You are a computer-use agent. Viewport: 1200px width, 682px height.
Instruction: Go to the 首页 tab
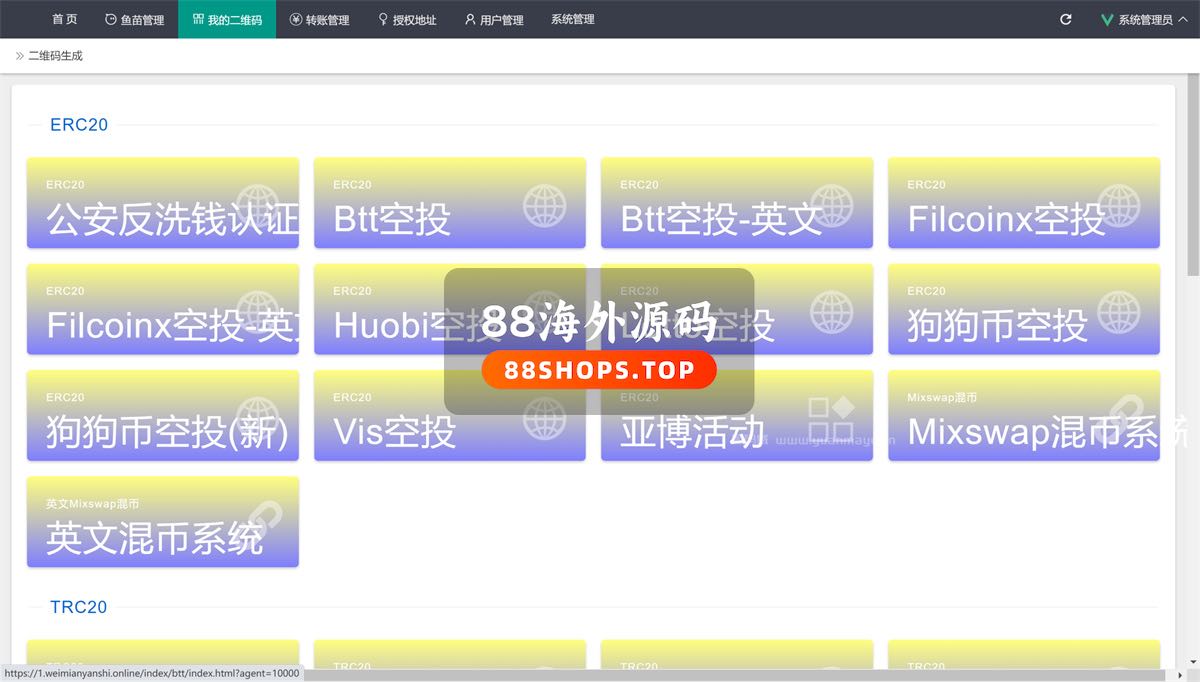[64, 19]
